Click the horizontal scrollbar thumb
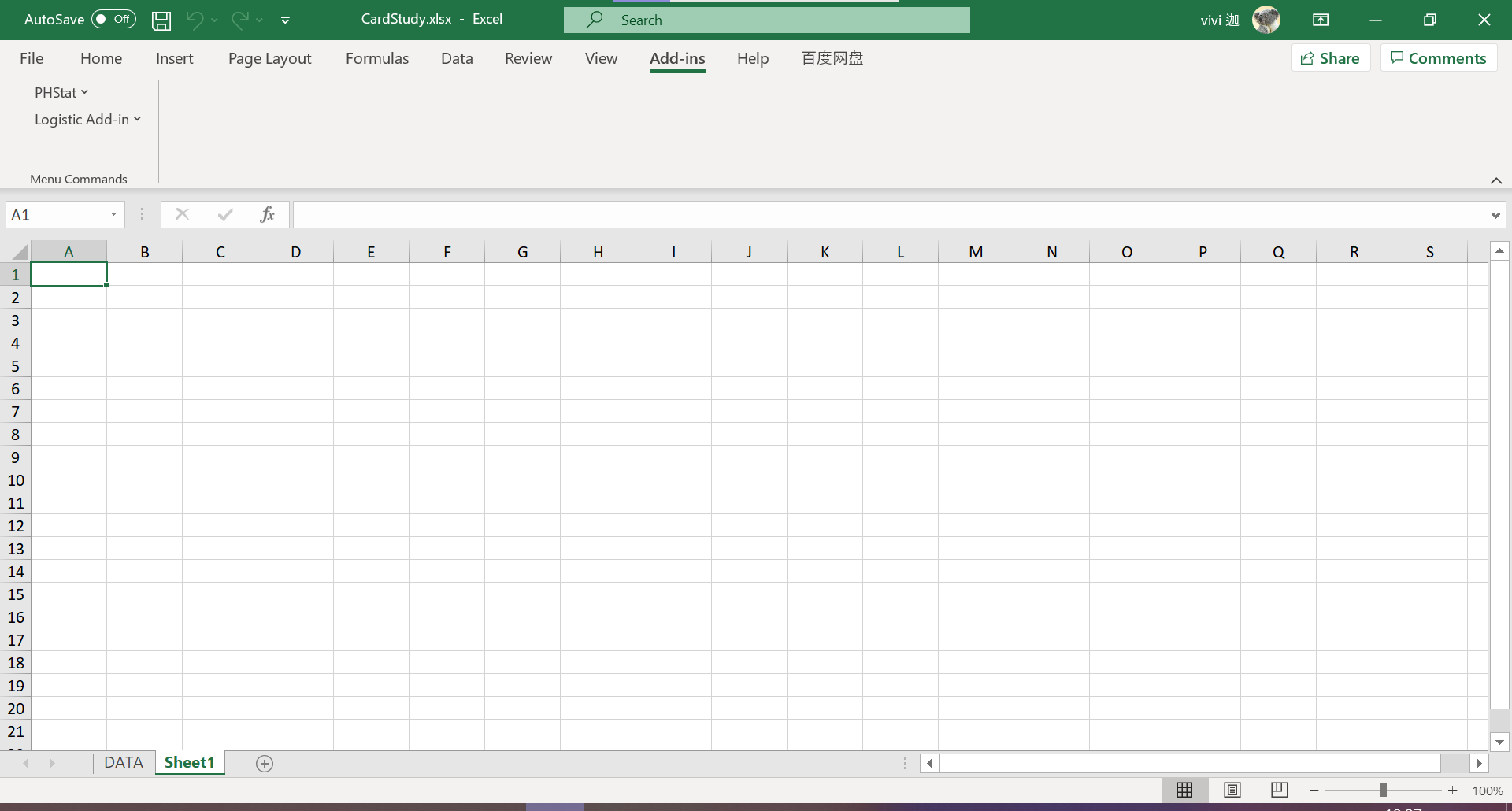This screenshot has width=1512, height=811. [1191, 763]
